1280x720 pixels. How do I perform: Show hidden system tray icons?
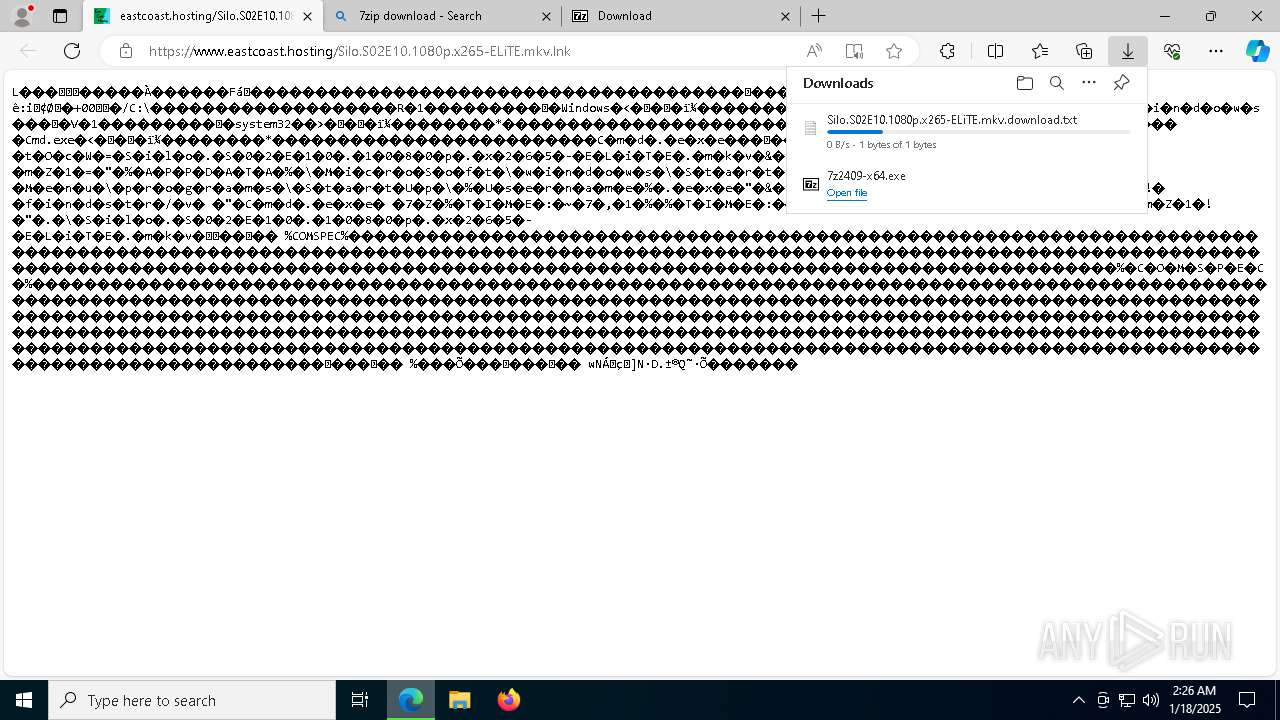coord(1078,700)
